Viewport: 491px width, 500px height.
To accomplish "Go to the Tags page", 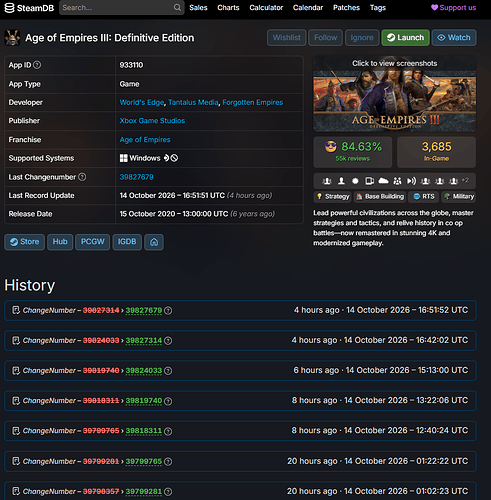I will point(378,8).
